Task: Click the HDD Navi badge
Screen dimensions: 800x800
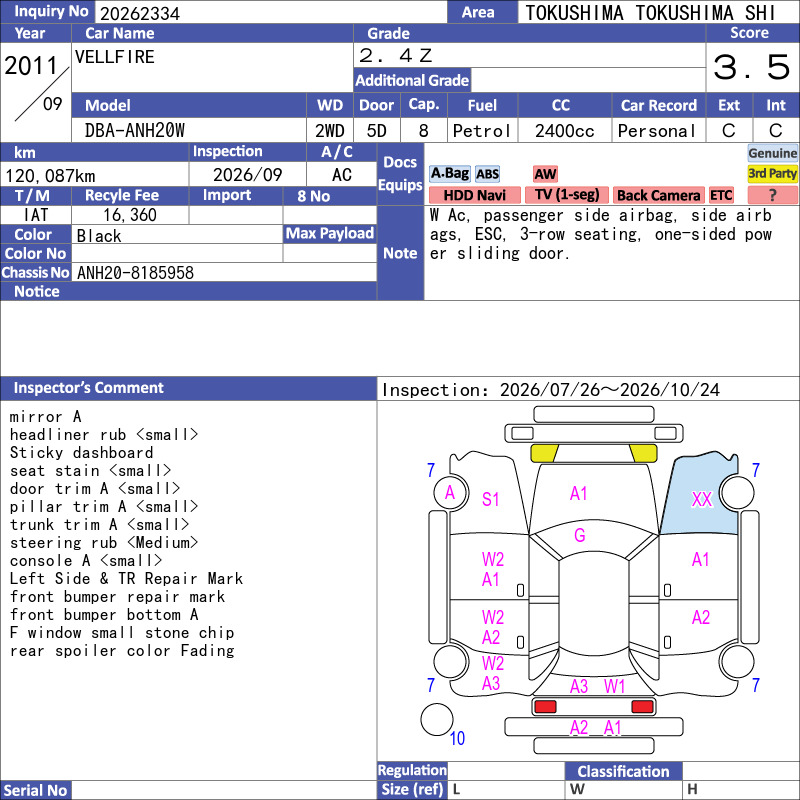Action: [x=474, y=195]
